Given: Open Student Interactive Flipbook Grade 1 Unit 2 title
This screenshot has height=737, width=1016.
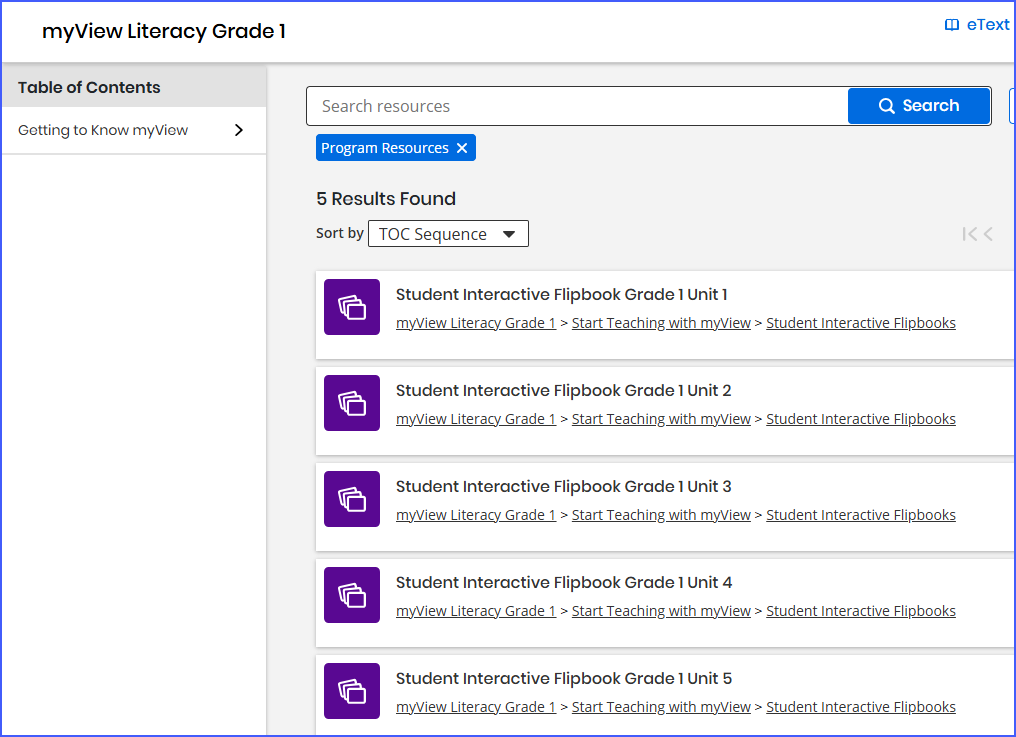Looking at the screenshot, I should [x=564, y=391].
